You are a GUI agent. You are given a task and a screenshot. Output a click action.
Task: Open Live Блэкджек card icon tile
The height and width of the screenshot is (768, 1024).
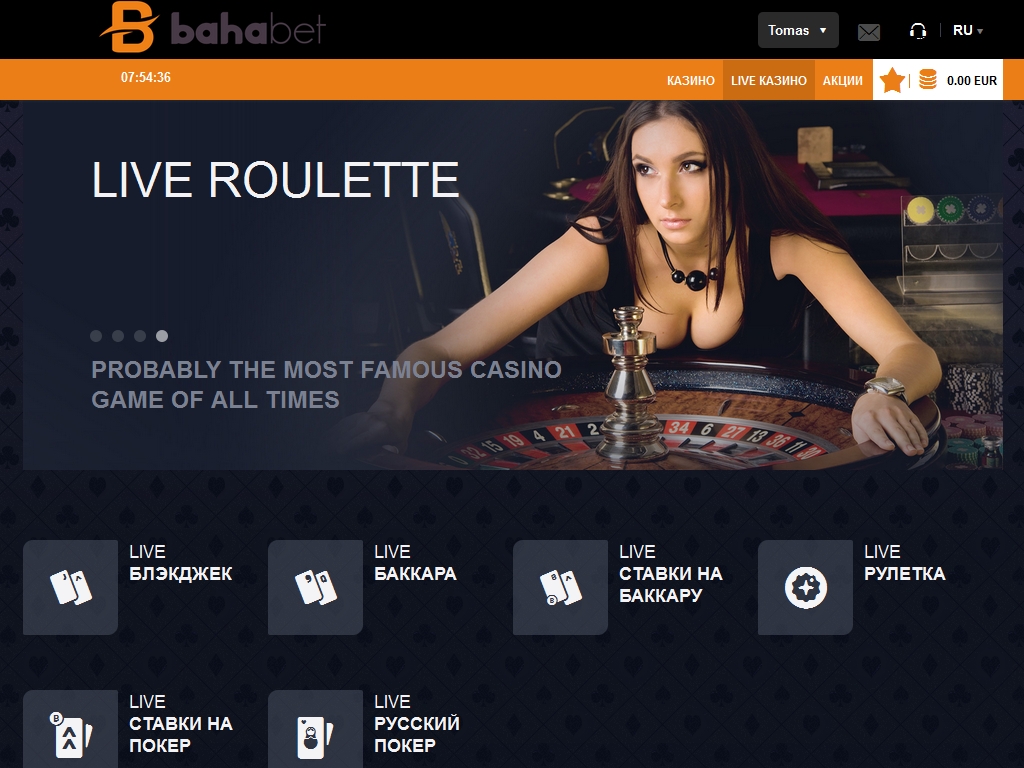tap(71, 587)
